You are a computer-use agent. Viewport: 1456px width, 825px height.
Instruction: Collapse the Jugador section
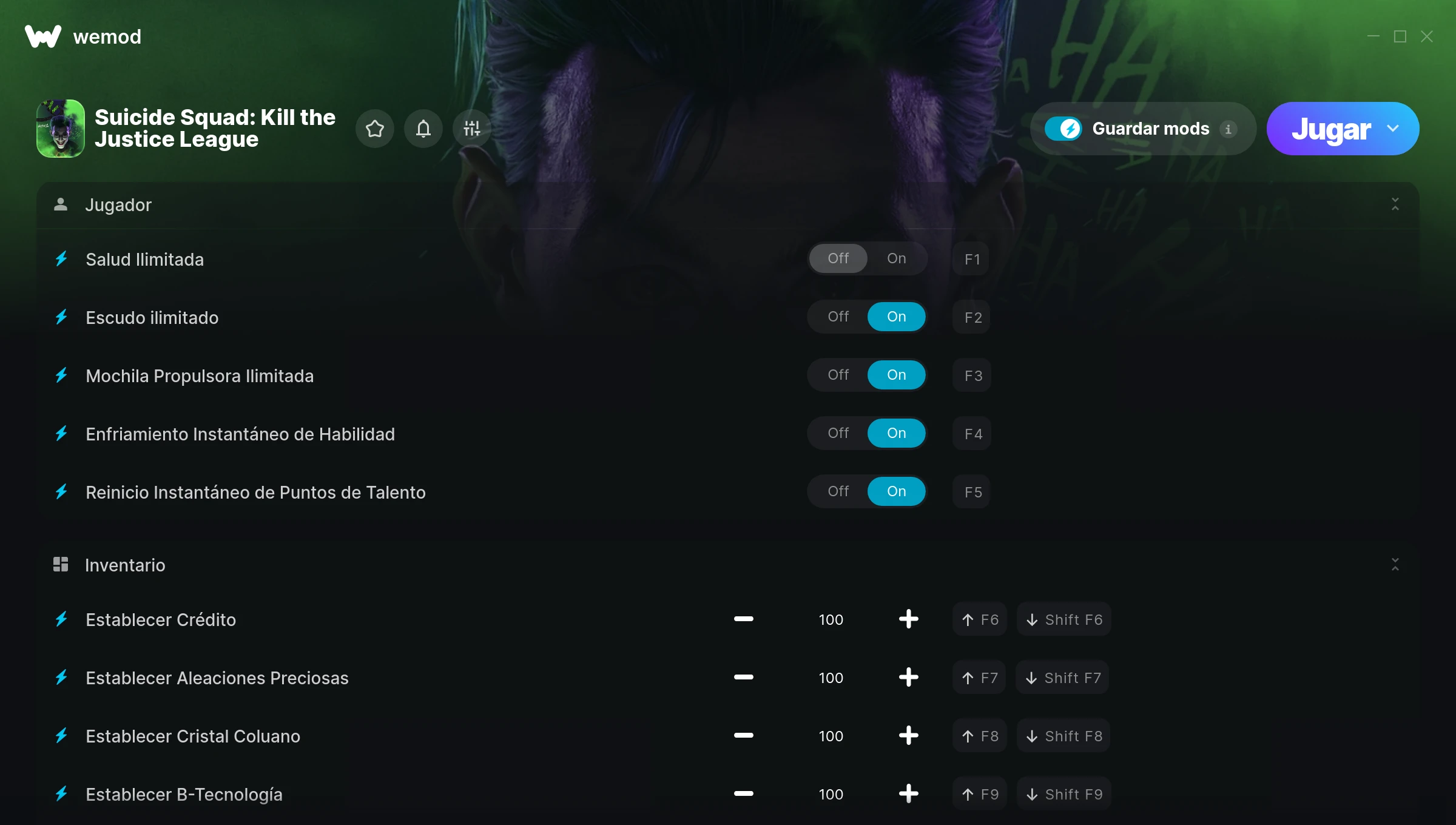(1395, 204)
